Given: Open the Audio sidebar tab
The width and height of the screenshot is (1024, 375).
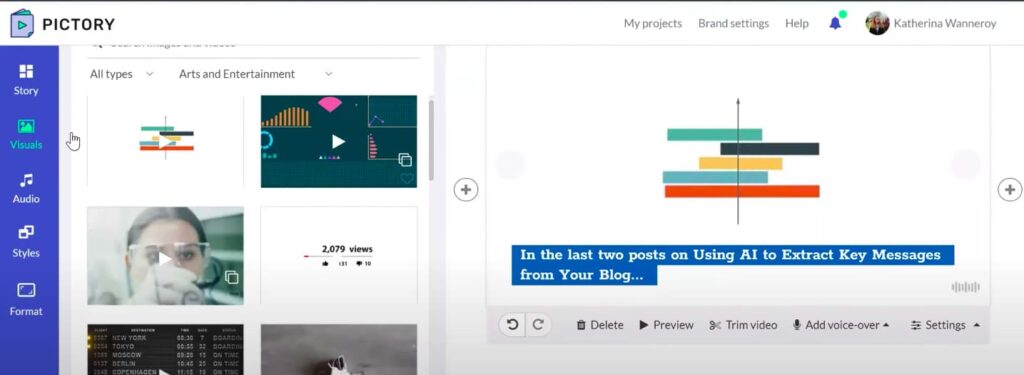Looking at the screenshot, I should coord(26,189).
